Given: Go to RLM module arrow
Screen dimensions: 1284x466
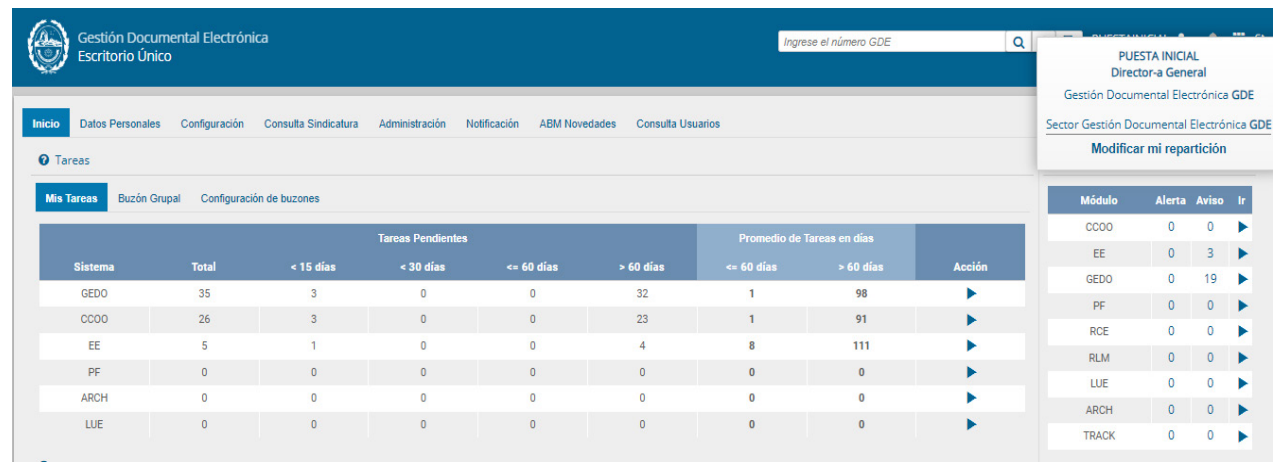Looking at the screenshot, I should 1242,358.
